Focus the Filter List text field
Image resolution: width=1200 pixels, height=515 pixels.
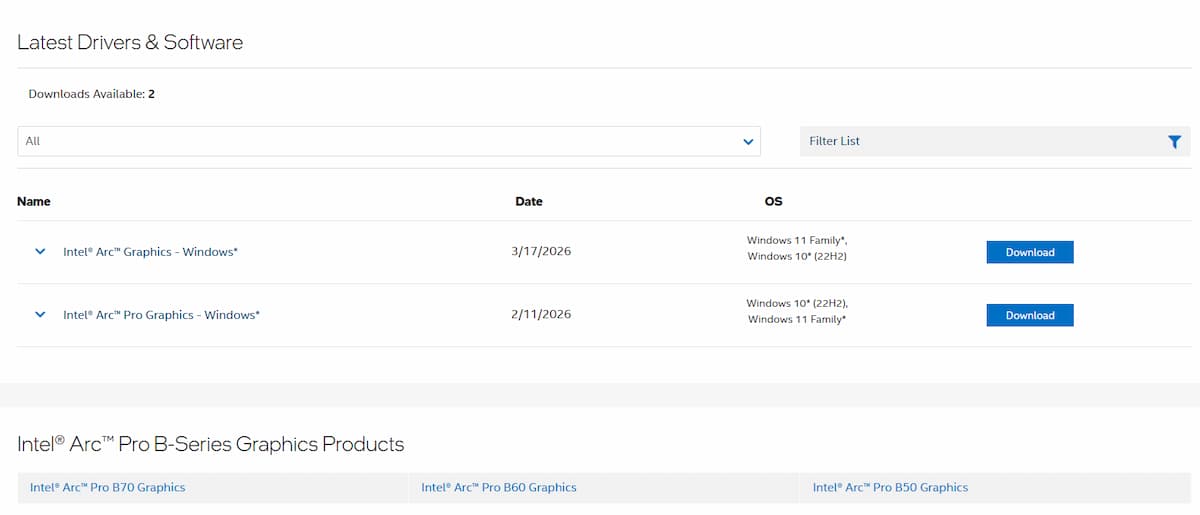pyautogui.click(x=980, y=142)
